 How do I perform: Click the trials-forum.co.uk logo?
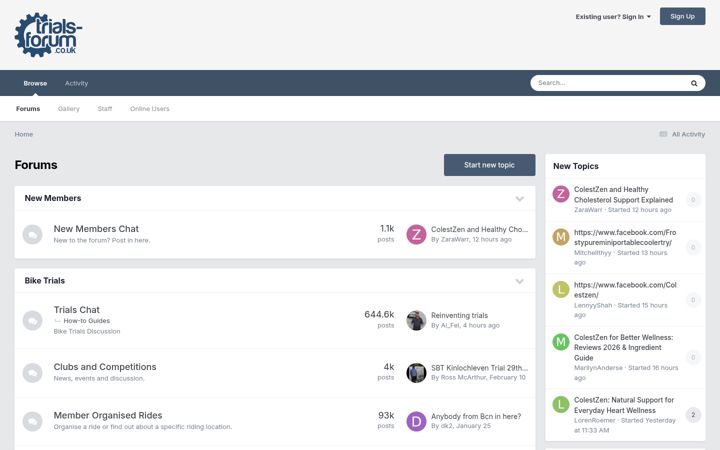tap(48, 35)
